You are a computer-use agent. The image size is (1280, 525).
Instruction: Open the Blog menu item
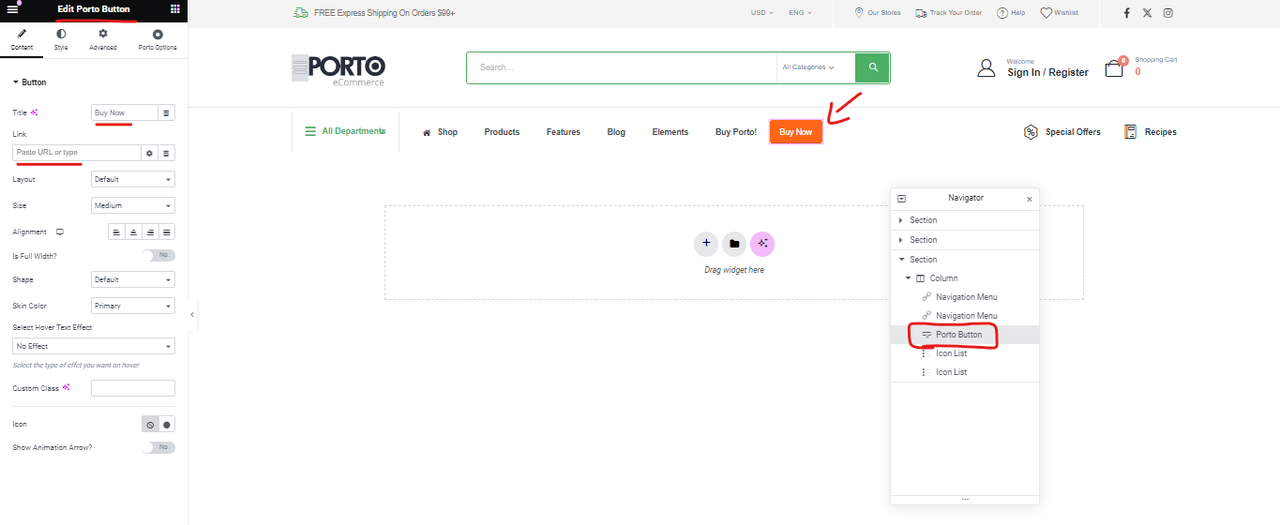616,132
